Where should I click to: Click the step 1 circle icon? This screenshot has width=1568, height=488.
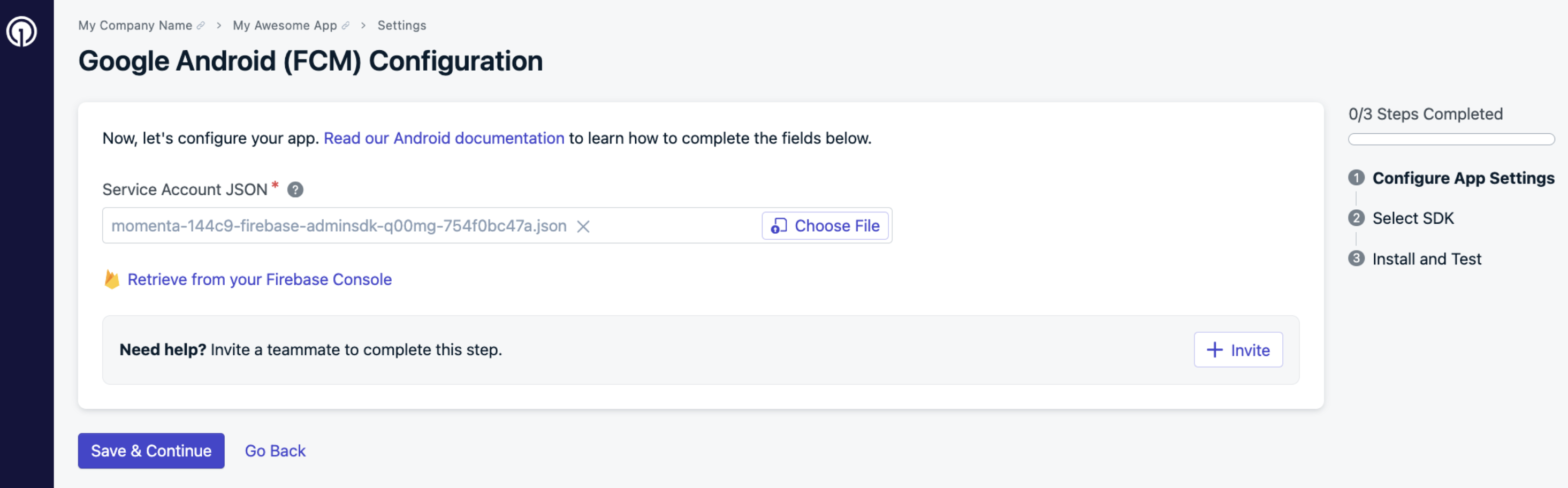pyautogui.click(x=1356, y=178)
